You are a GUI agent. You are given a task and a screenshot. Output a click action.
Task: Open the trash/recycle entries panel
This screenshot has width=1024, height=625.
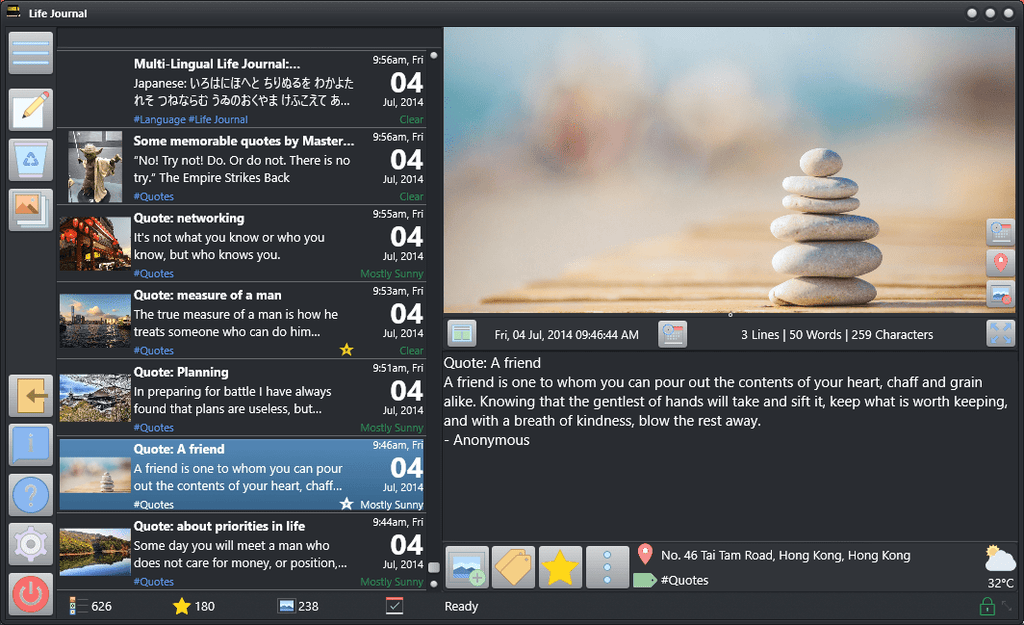(x=30, y=160)
